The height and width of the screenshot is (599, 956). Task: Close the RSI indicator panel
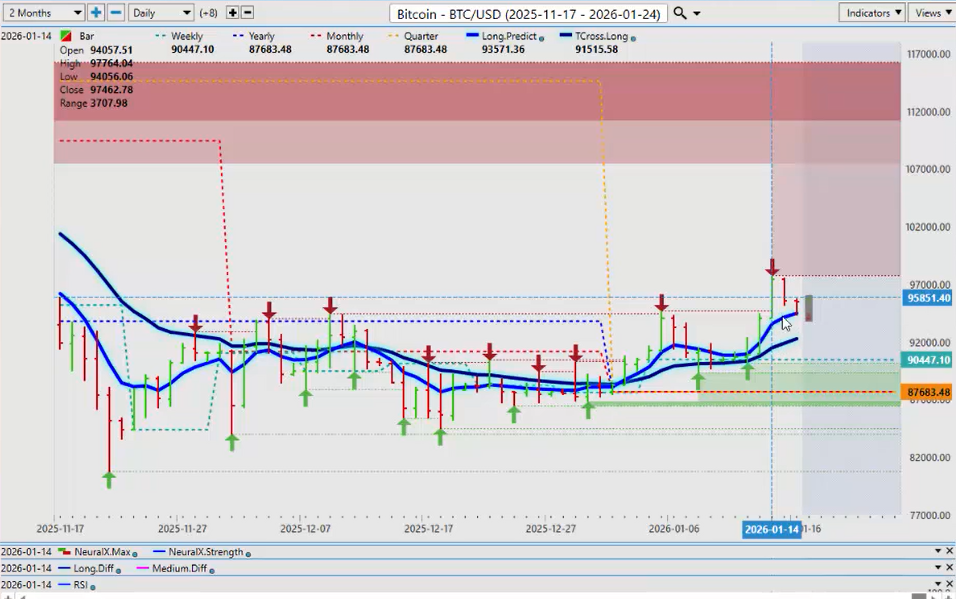click(x=949, y=585)
